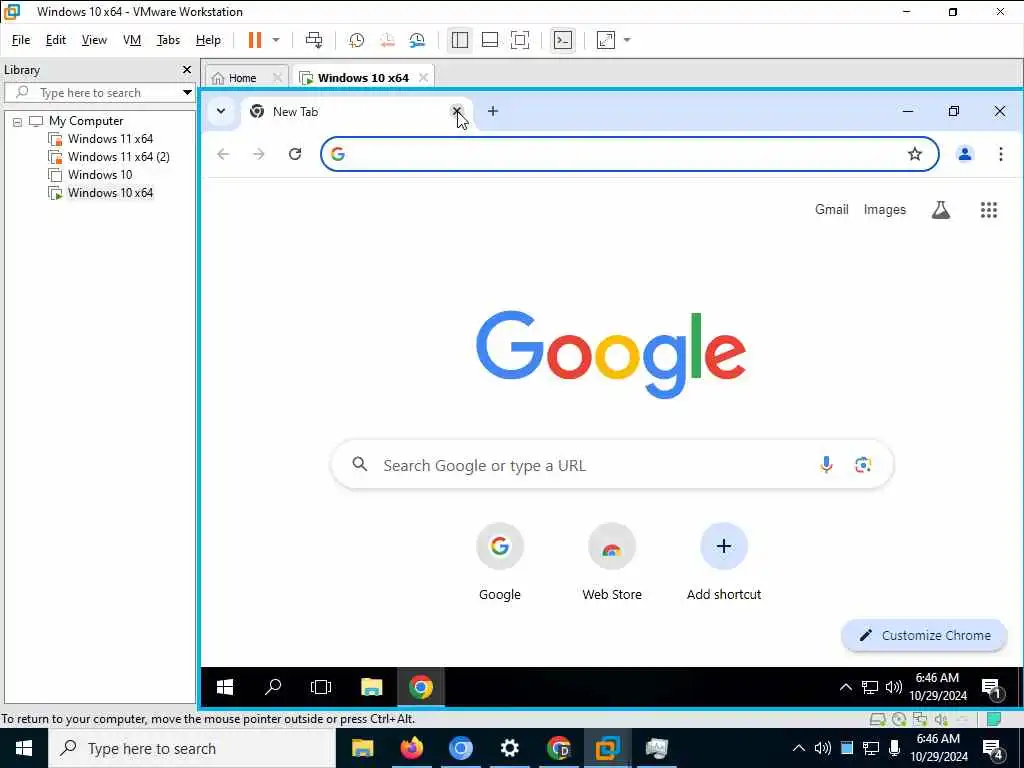Close the Library panel

click(x=187, y=69)
